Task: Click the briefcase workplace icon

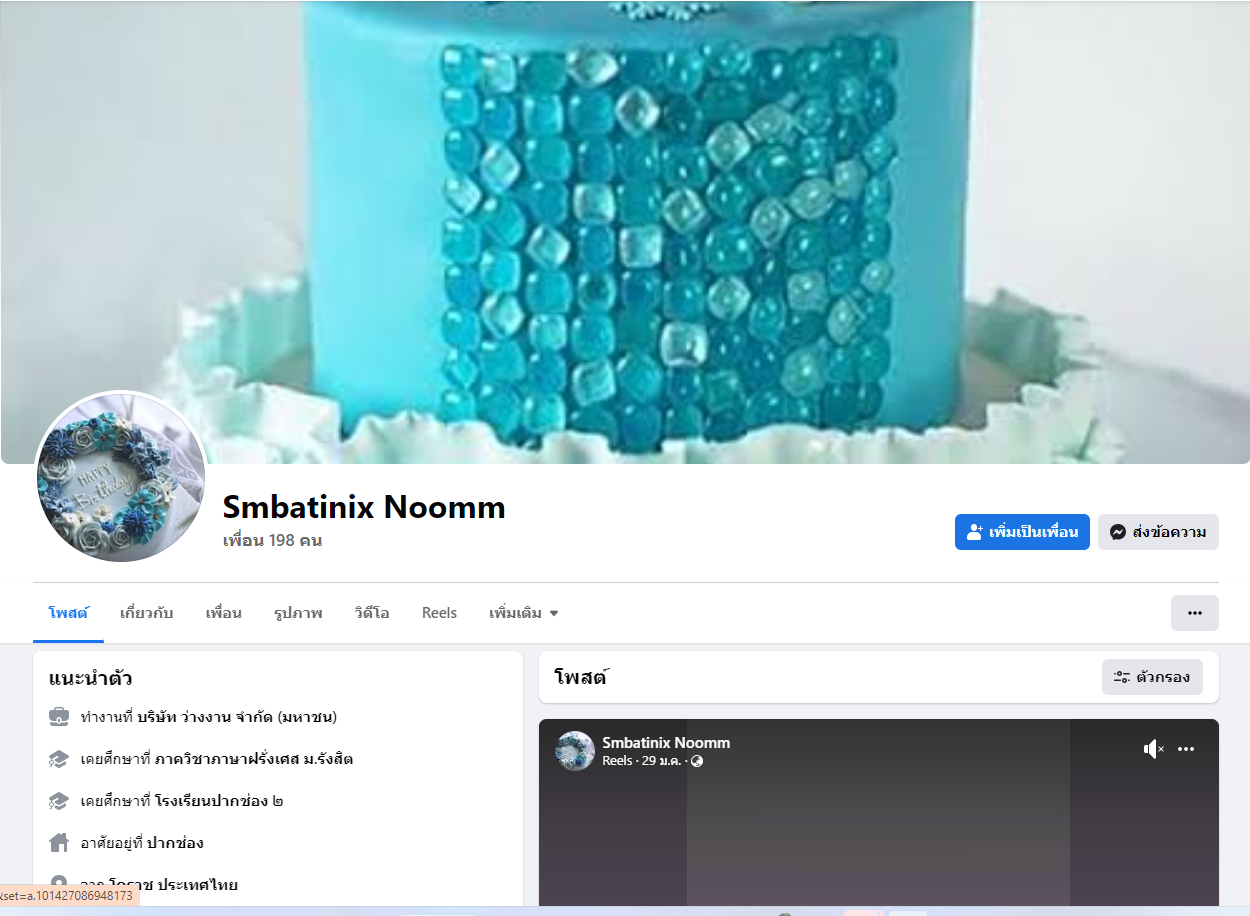Action: pyautogui.click(x=59, y=717)
